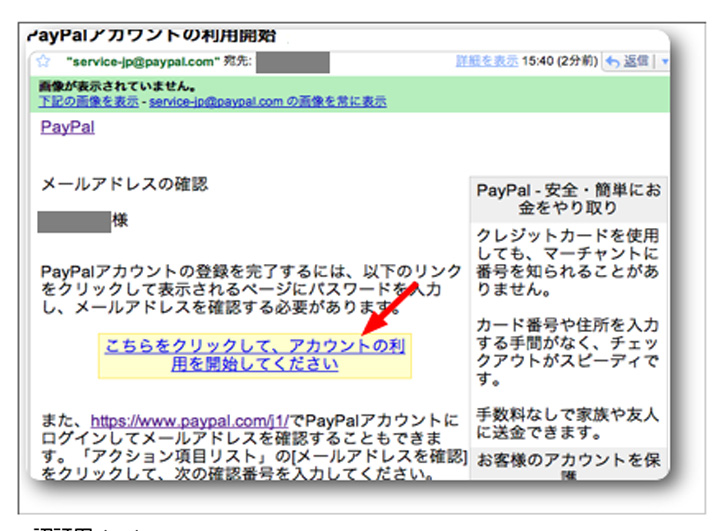Image resolution: width=724 pixels, height=531 pixels.
Task: Click the 宛先: recipient label
Action: coord(238,60)
